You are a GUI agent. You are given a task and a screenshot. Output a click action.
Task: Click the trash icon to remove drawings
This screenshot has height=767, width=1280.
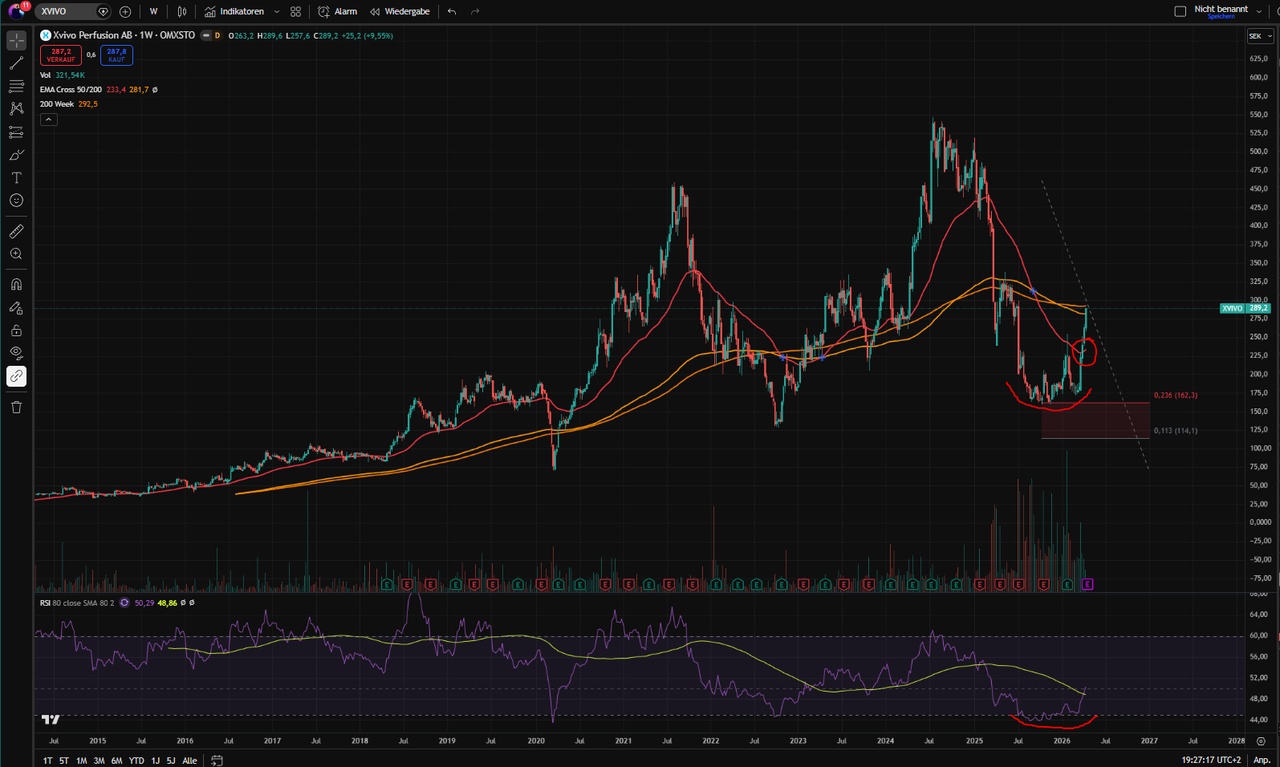tap(16, 407)
